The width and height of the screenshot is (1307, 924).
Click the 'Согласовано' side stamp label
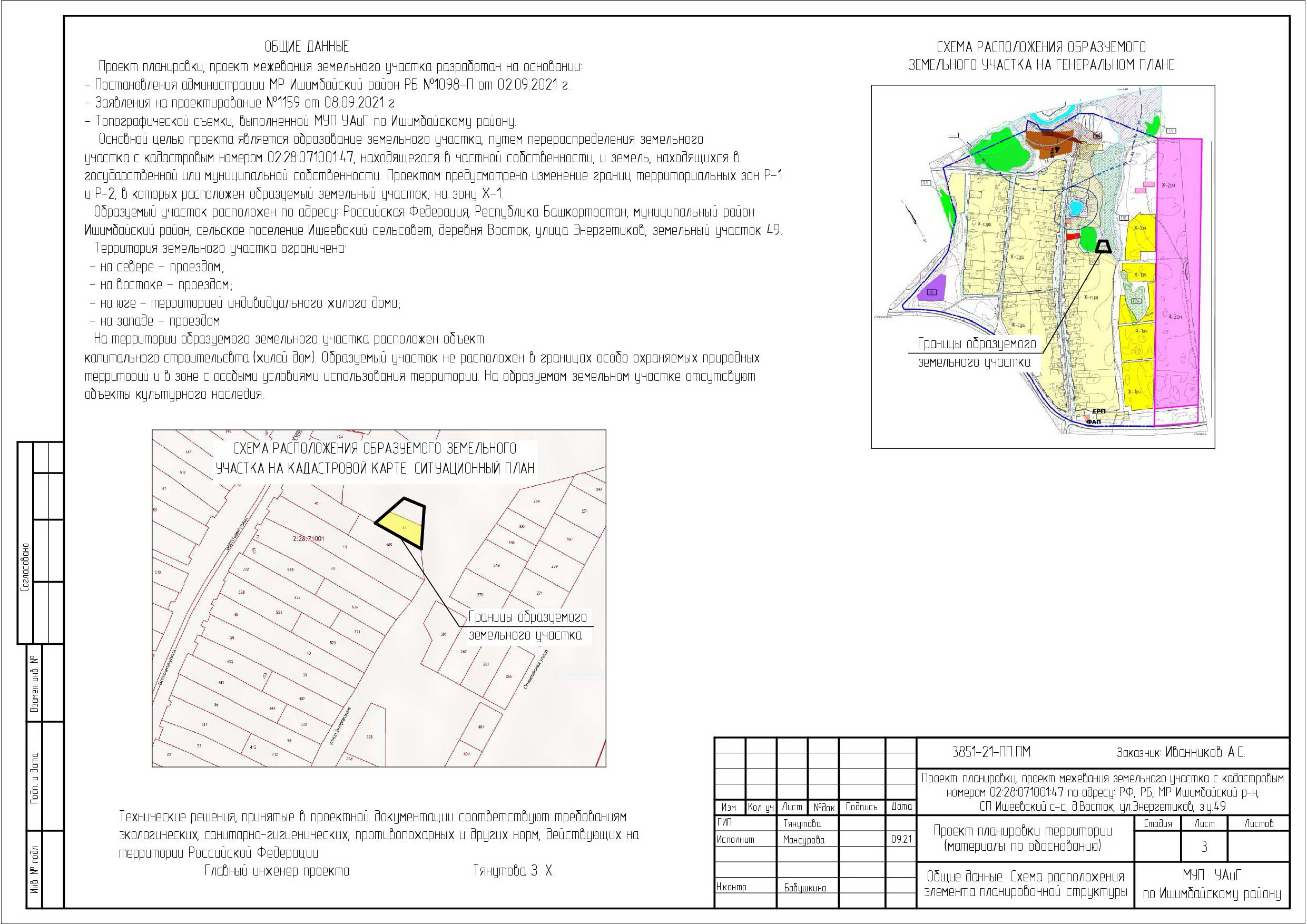click(25, 566)
